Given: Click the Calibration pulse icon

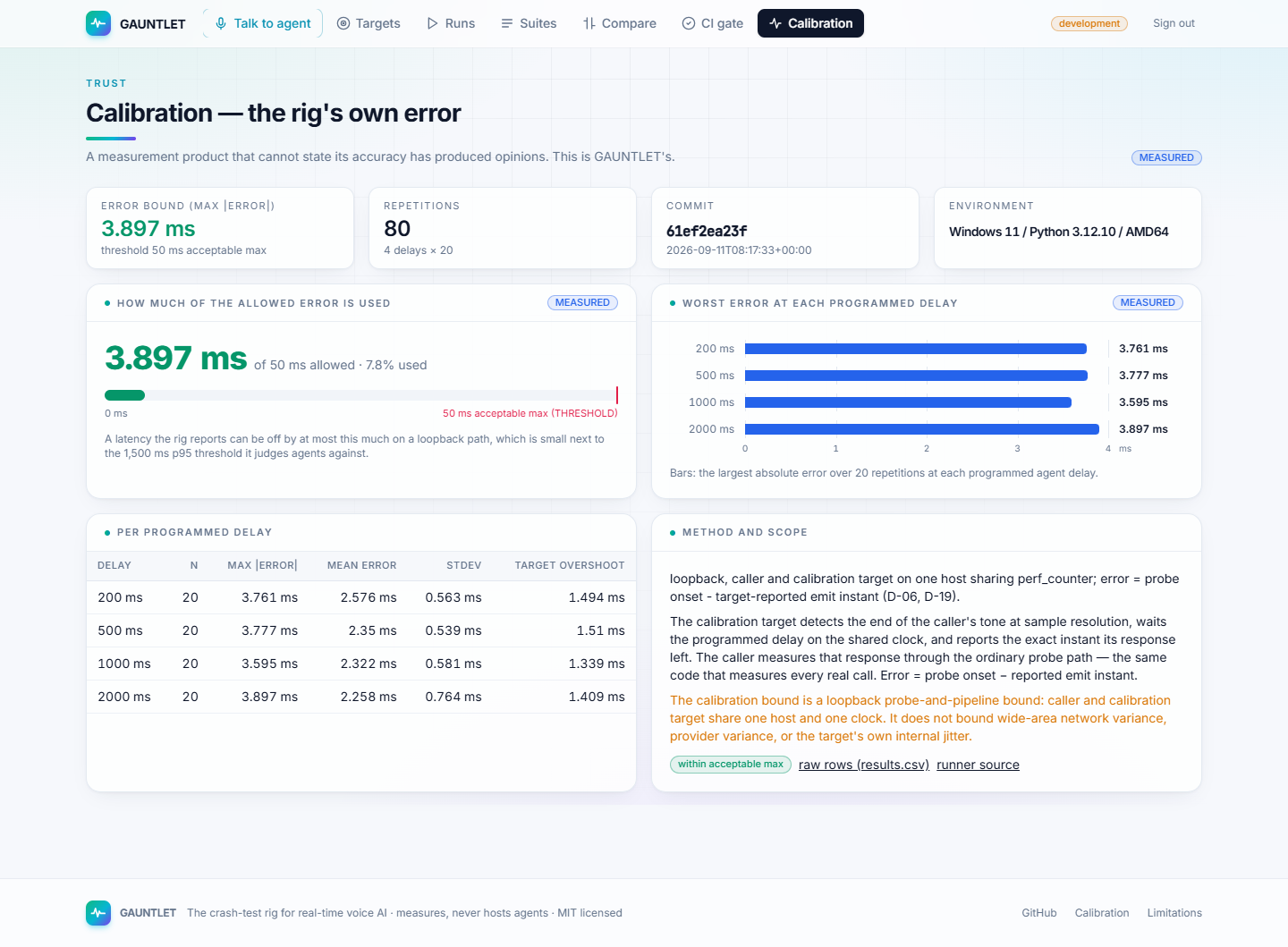Looking at the screenshot, I should 775,23.
